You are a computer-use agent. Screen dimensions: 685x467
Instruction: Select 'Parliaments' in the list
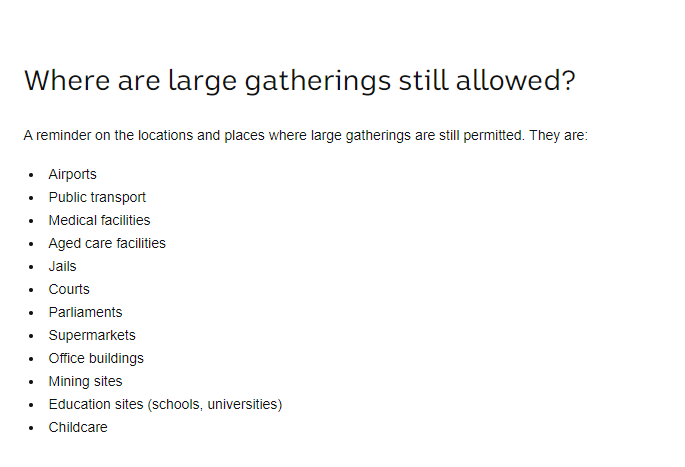coord(85,312)
